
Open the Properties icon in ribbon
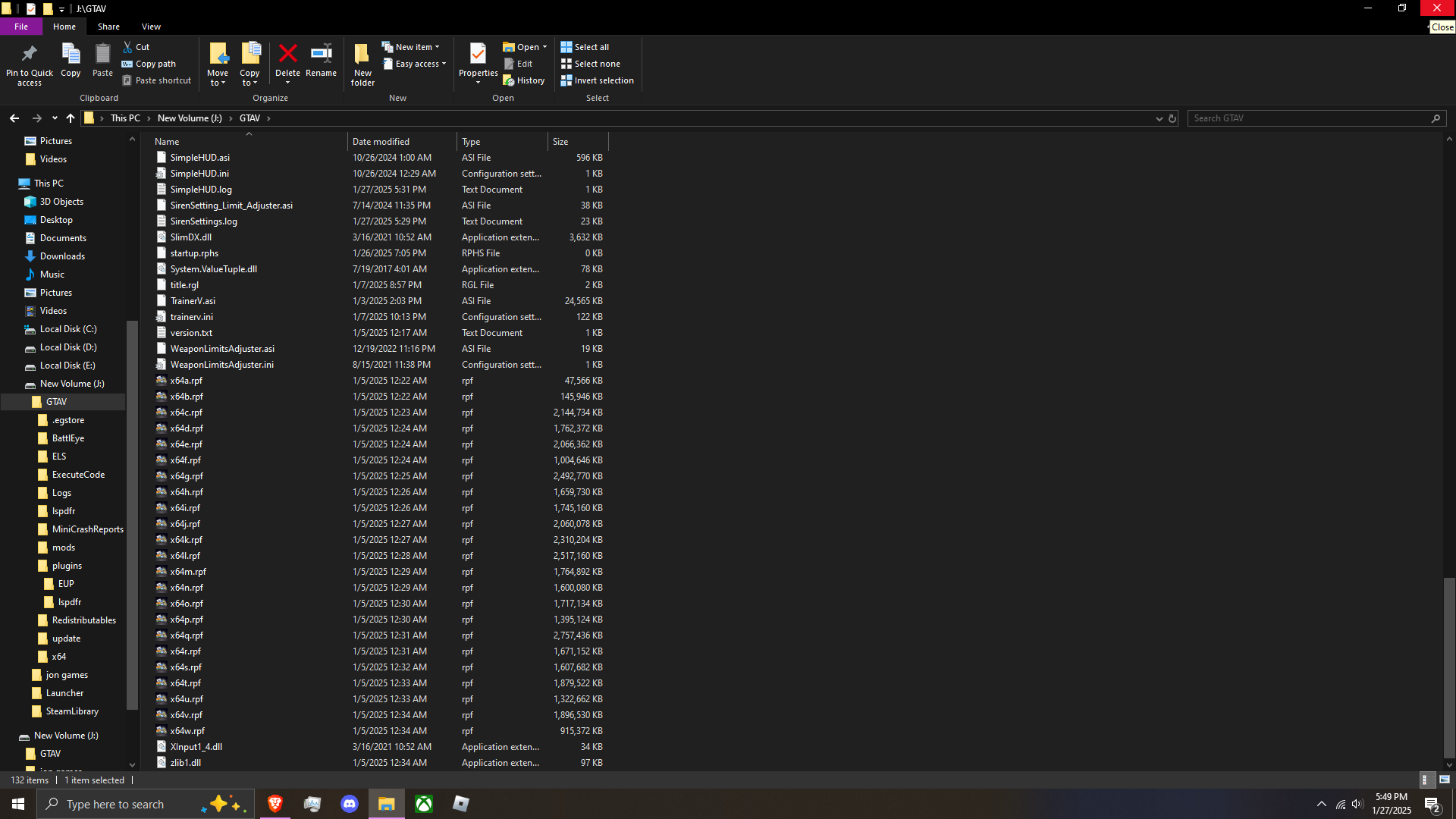pyautogui.click(x=478, y=55)
